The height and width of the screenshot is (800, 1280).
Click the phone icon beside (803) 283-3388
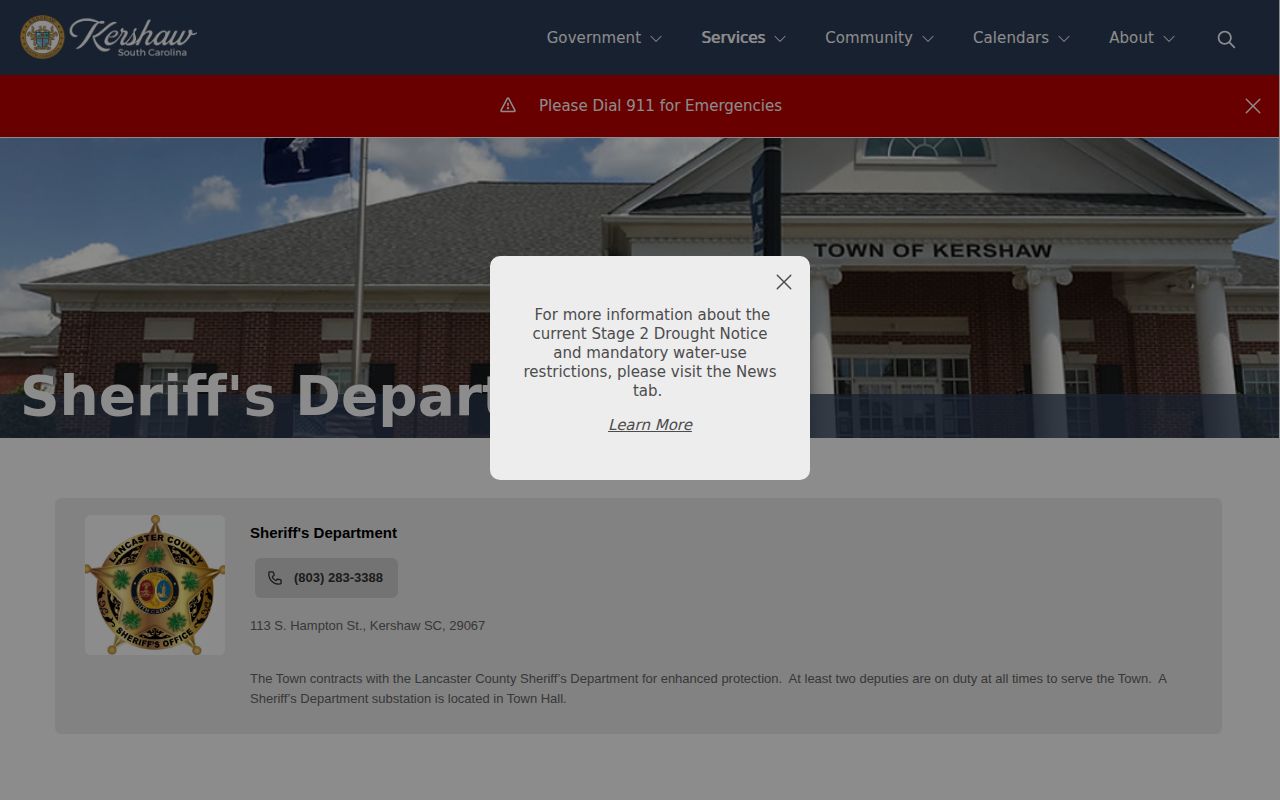(x=275, y=578)
